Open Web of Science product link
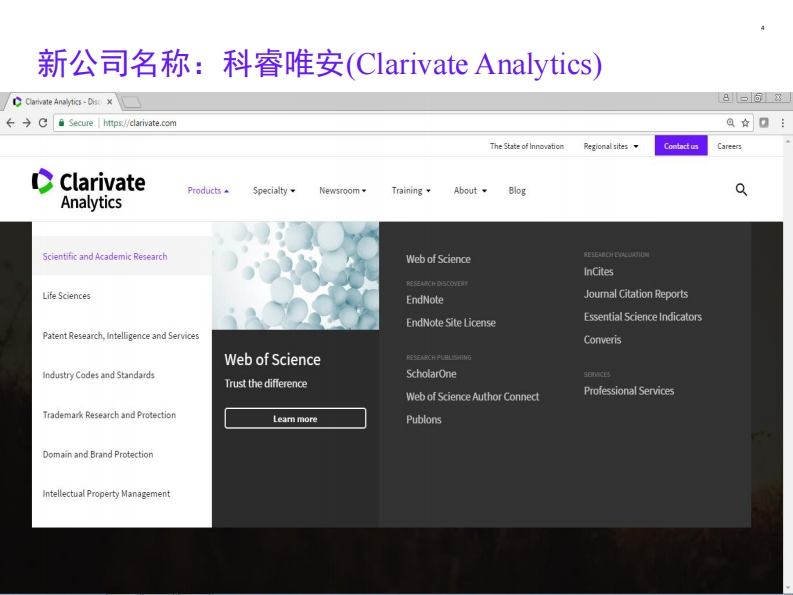 438,259
